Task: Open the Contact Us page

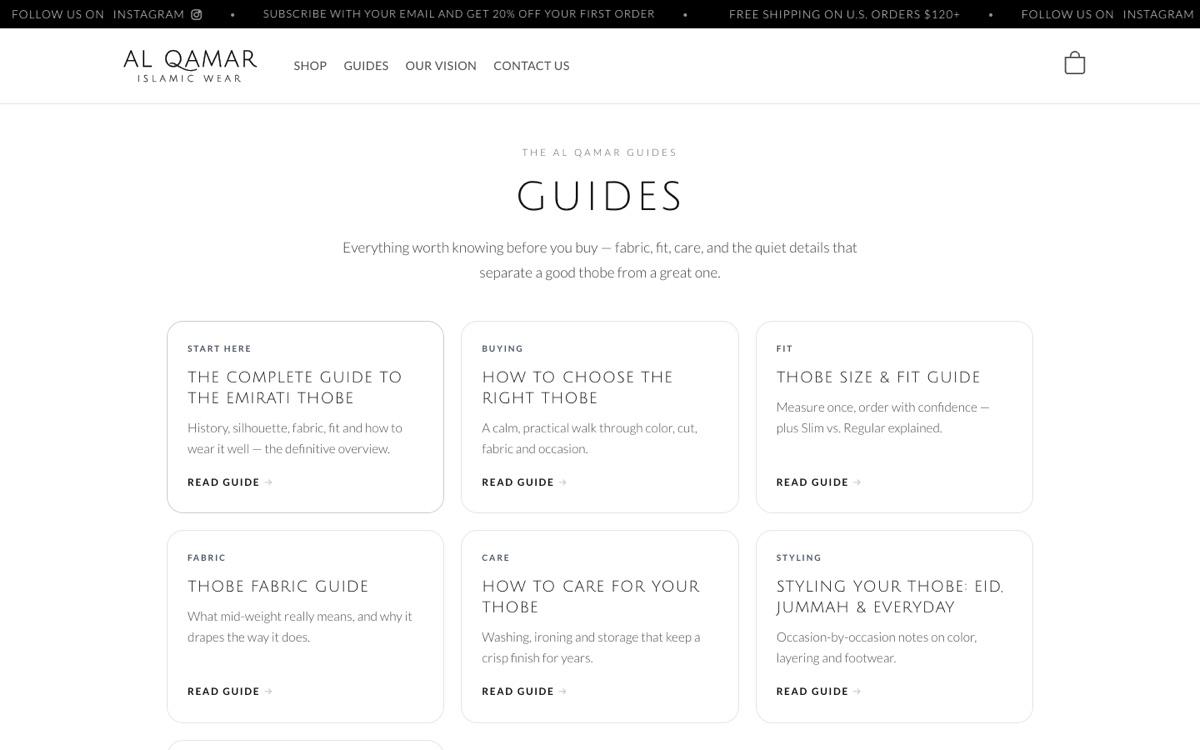Action: [531, 66]
